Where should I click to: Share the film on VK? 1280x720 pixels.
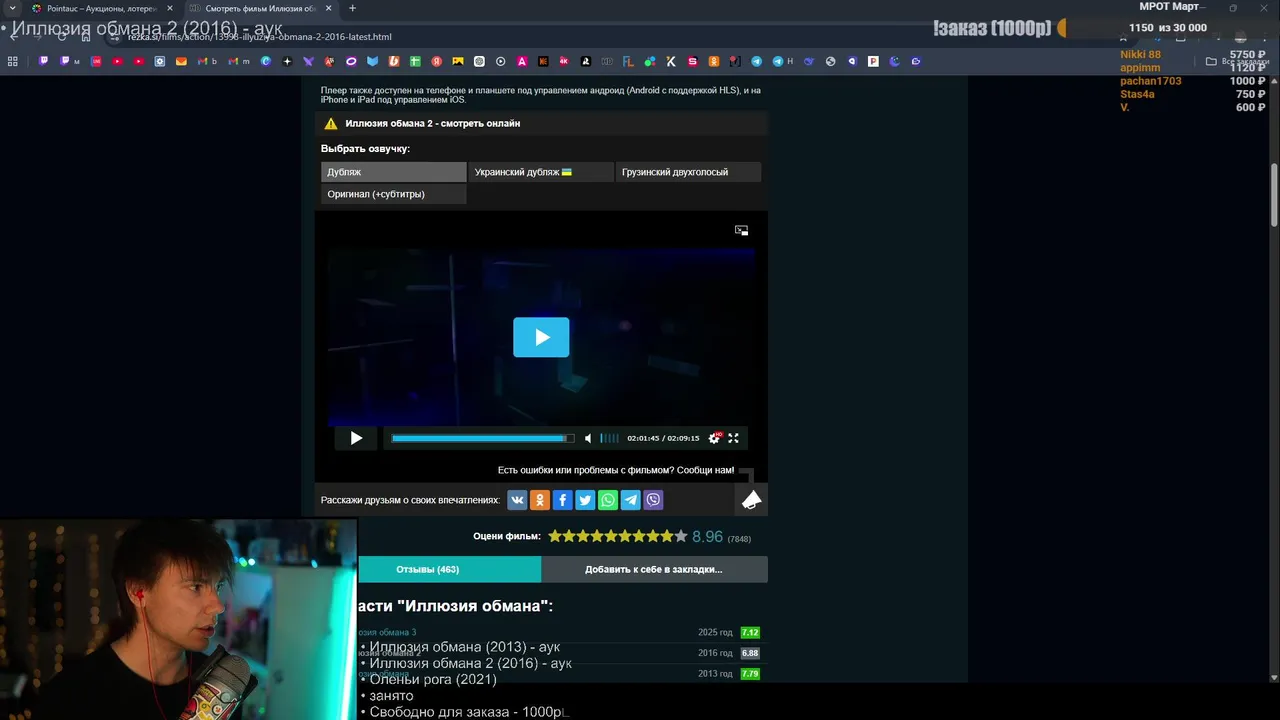coord(517,500)
